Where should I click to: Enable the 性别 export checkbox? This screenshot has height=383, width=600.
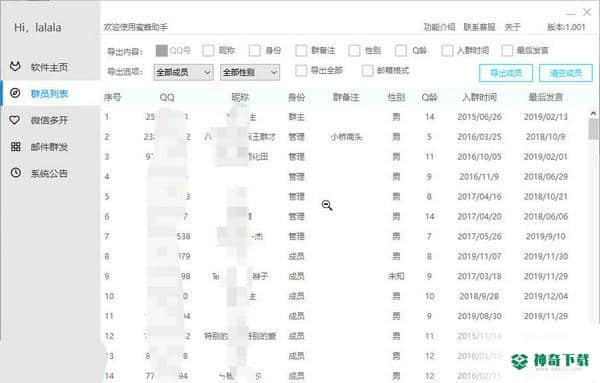354,51
